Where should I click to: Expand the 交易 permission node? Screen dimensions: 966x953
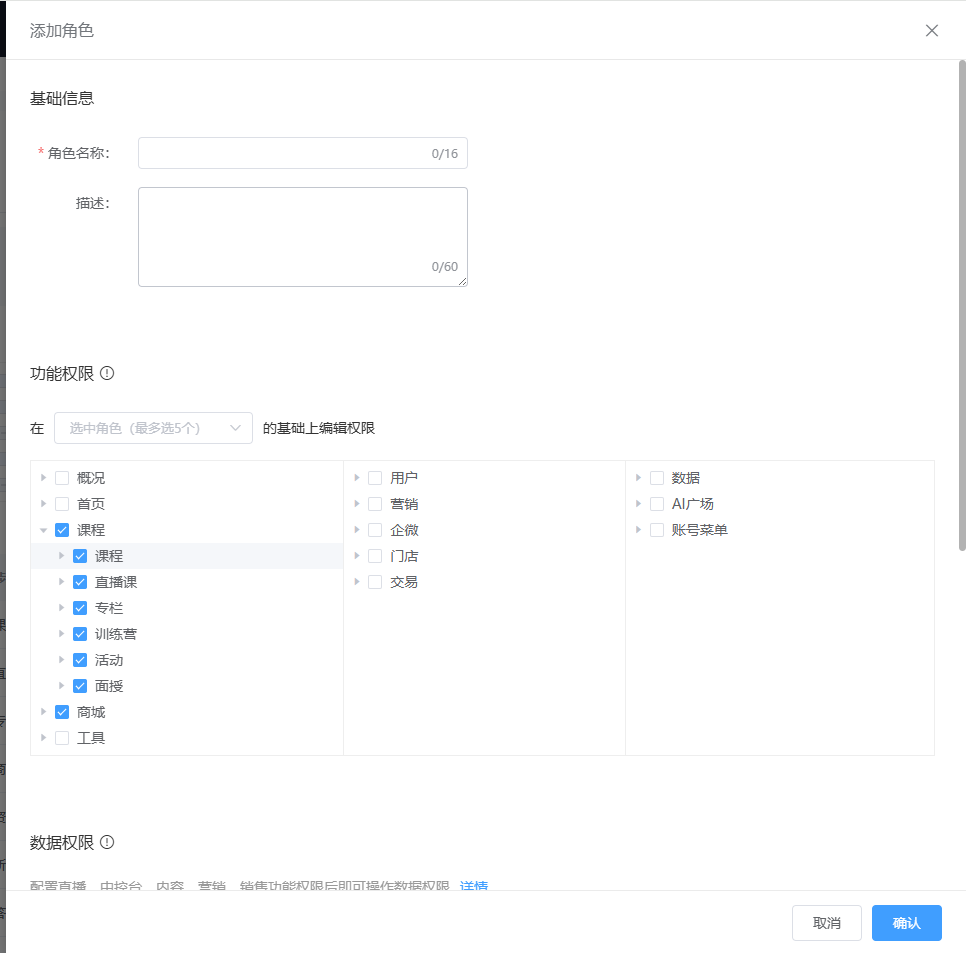pos(358,581)
